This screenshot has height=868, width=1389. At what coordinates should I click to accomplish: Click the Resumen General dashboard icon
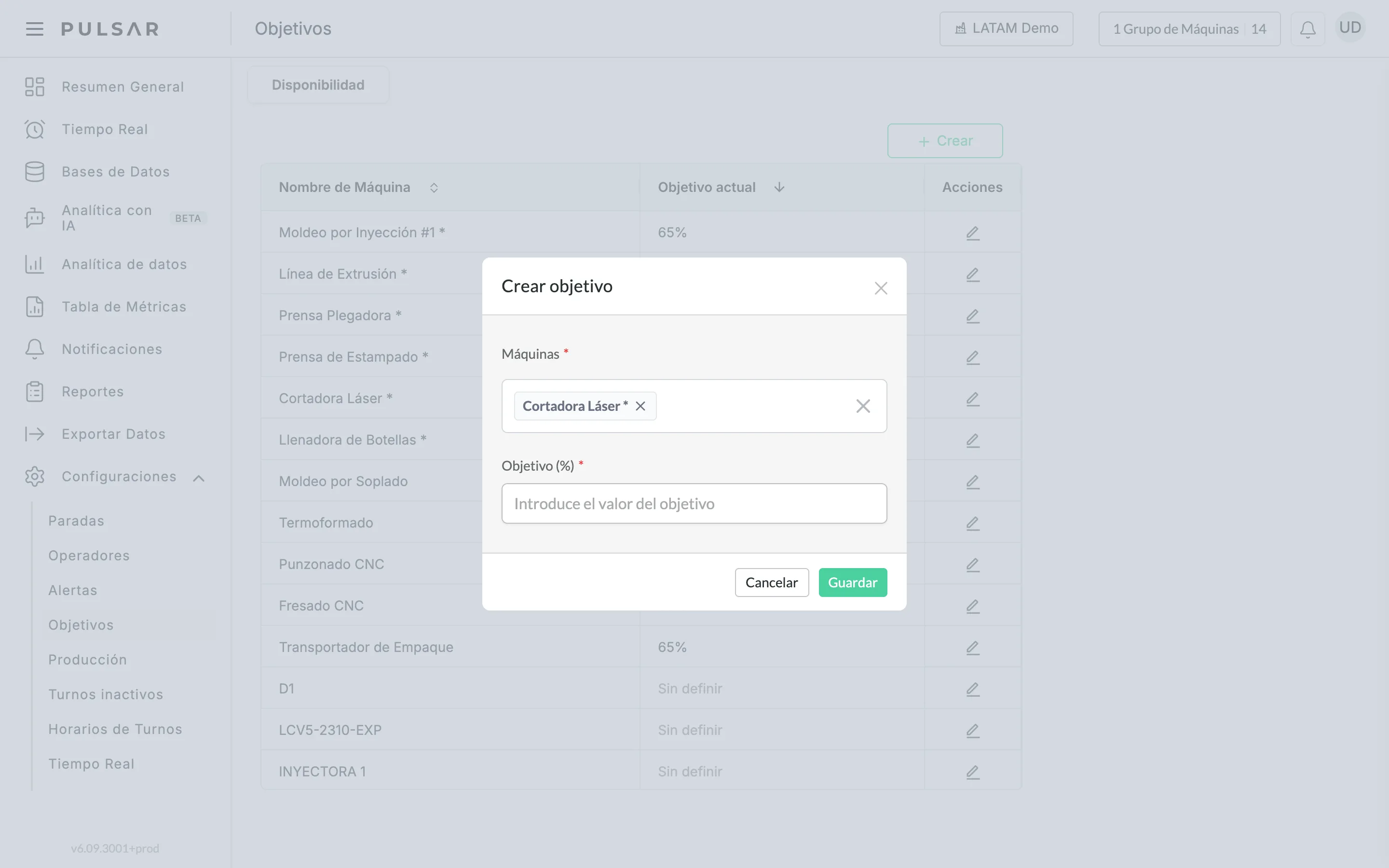click(34, 87)
